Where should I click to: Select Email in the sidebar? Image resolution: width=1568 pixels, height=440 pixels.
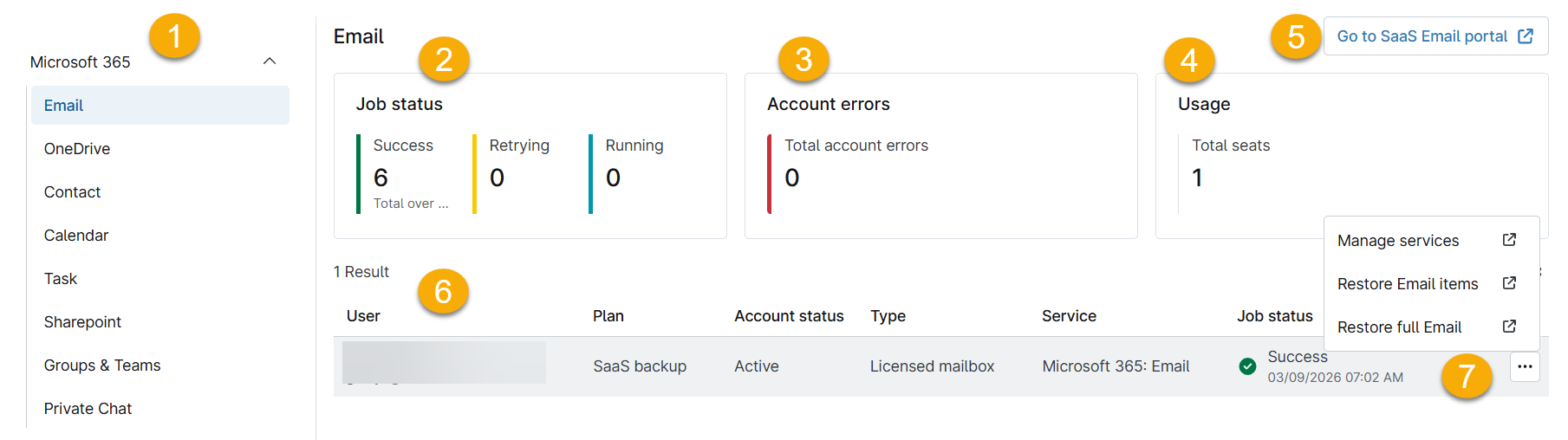[160, 106]
